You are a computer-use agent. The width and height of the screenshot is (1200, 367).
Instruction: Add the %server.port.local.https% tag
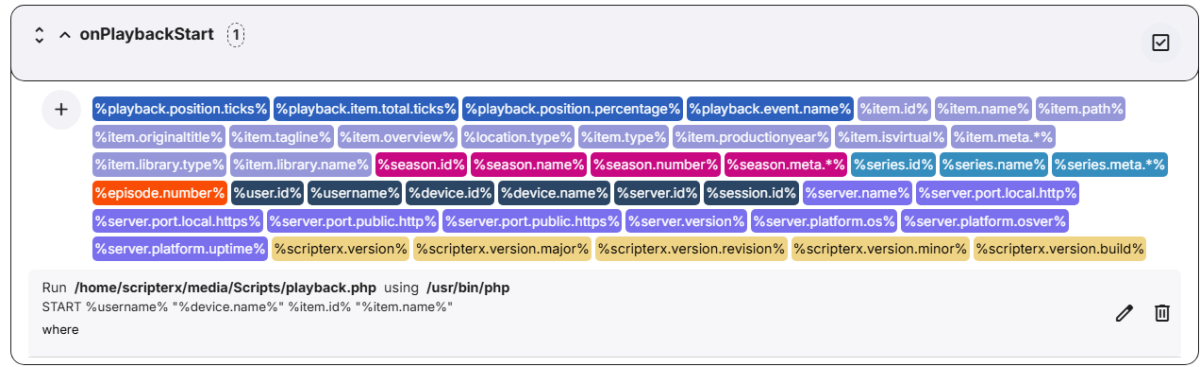click(x=177, y=220)
